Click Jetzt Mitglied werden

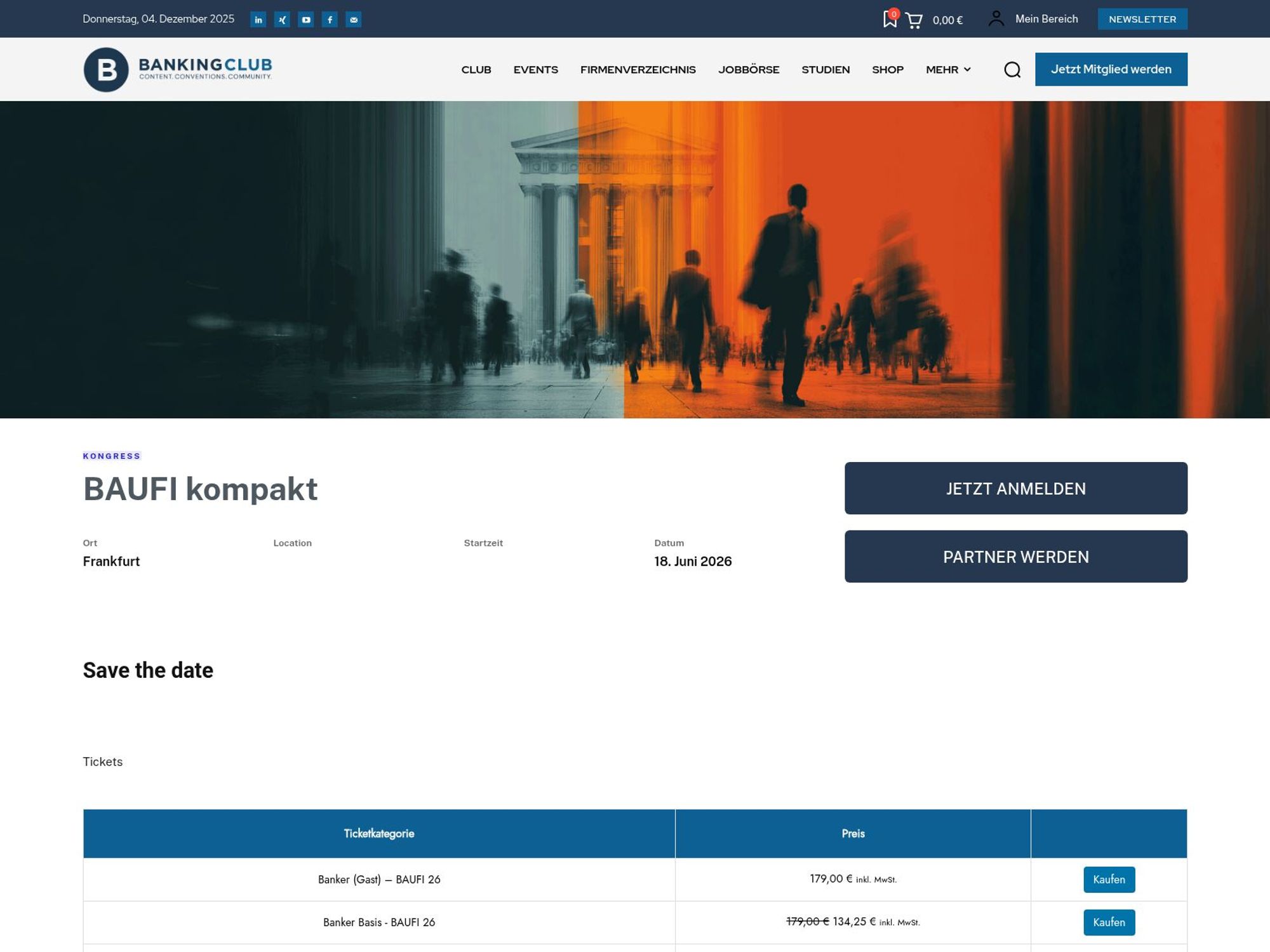[x=1111, y=69]
